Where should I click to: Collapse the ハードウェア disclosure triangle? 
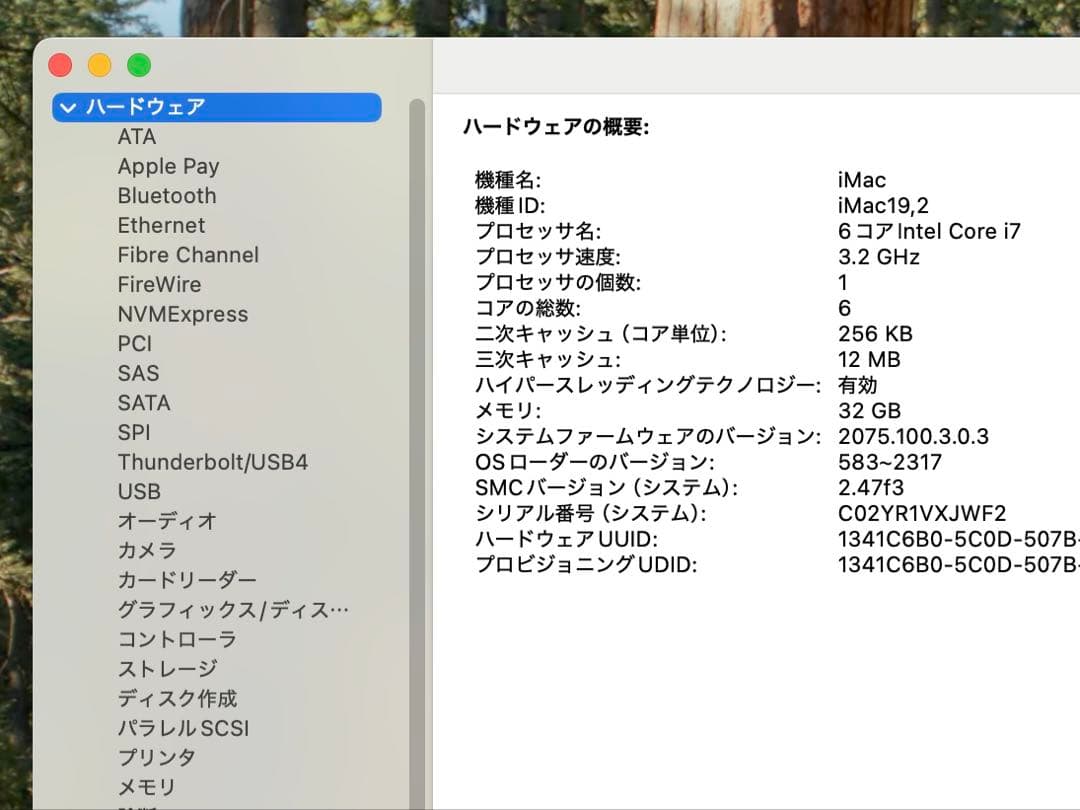(x=67, y=107)
